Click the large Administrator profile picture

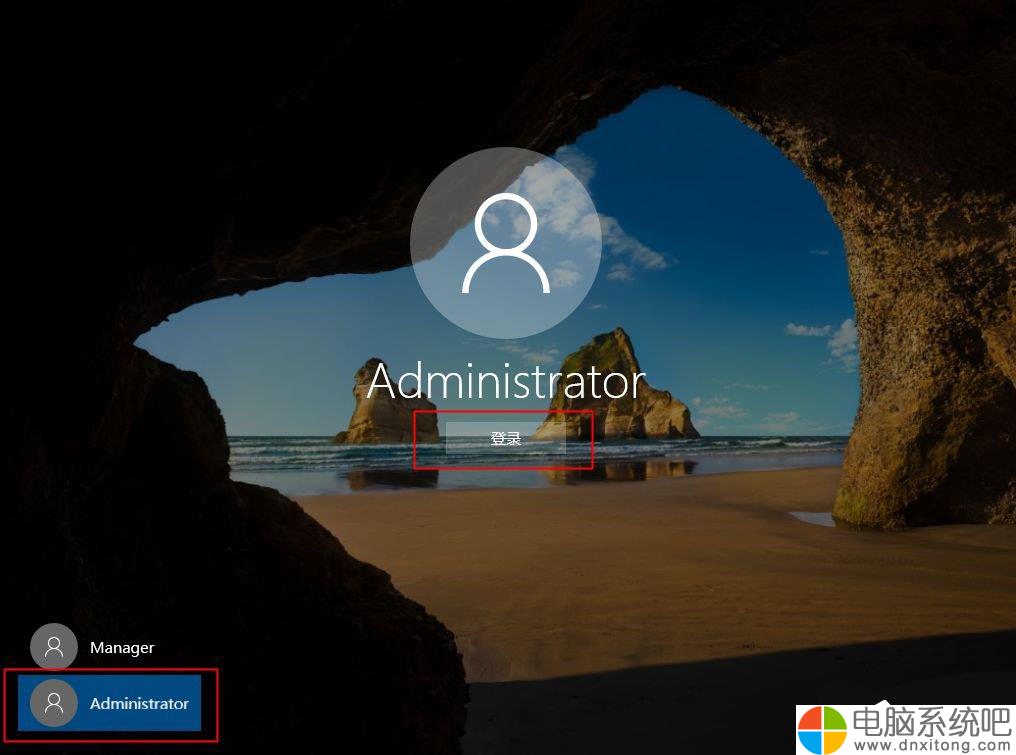coord(506,244)
